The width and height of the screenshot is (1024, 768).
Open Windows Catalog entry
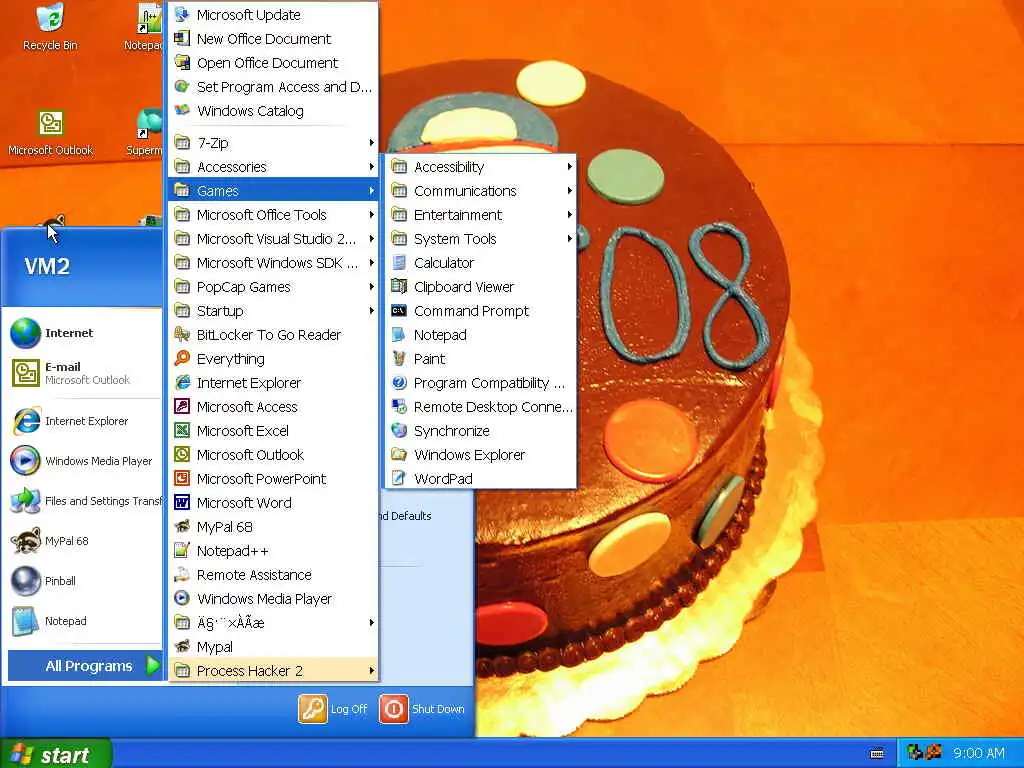point(274,111)
